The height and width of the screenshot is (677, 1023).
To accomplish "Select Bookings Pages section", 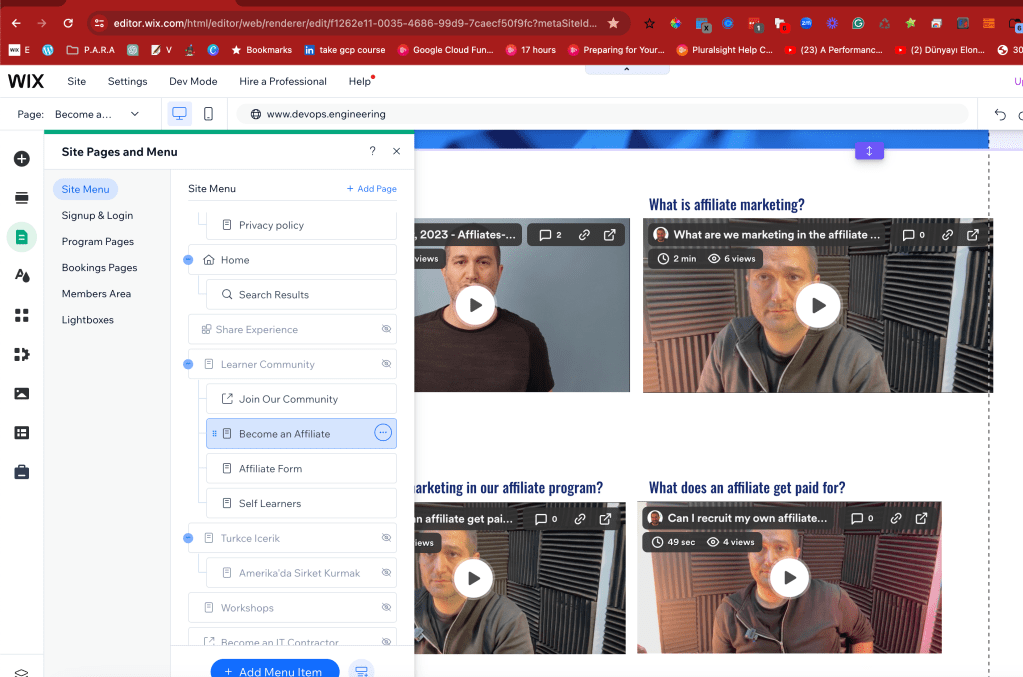I will pos(99,267).
